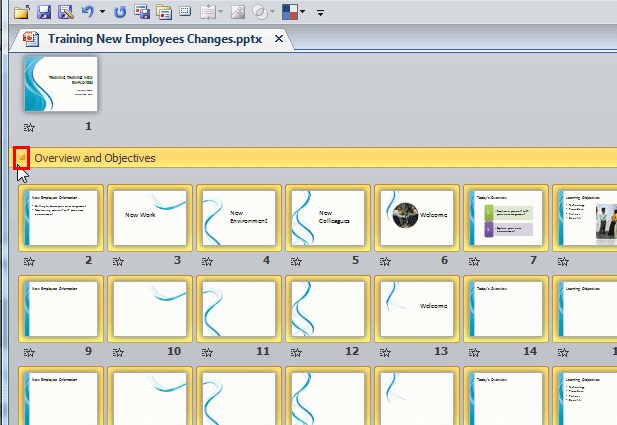This screenshot has width=617, height=425.
Task: Collapse the Overview and Objectives section
Action: [x=21, y=158]
